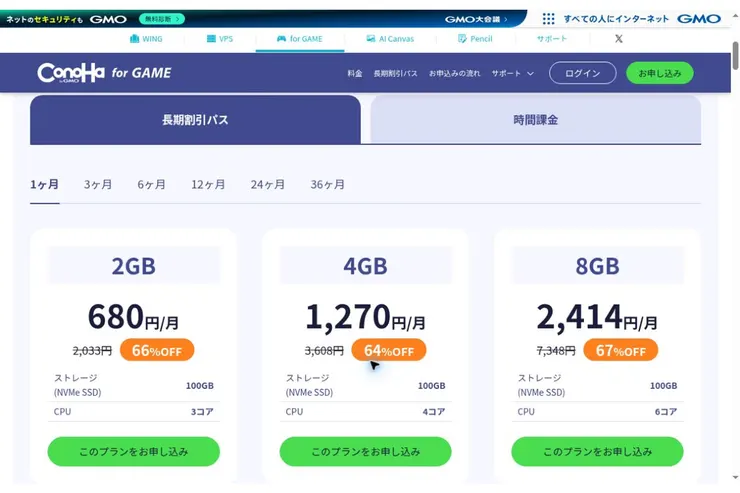Click the scrollbar down arrow
The height and width of the screenshot is (493, 740).
(x=735, y=477)
